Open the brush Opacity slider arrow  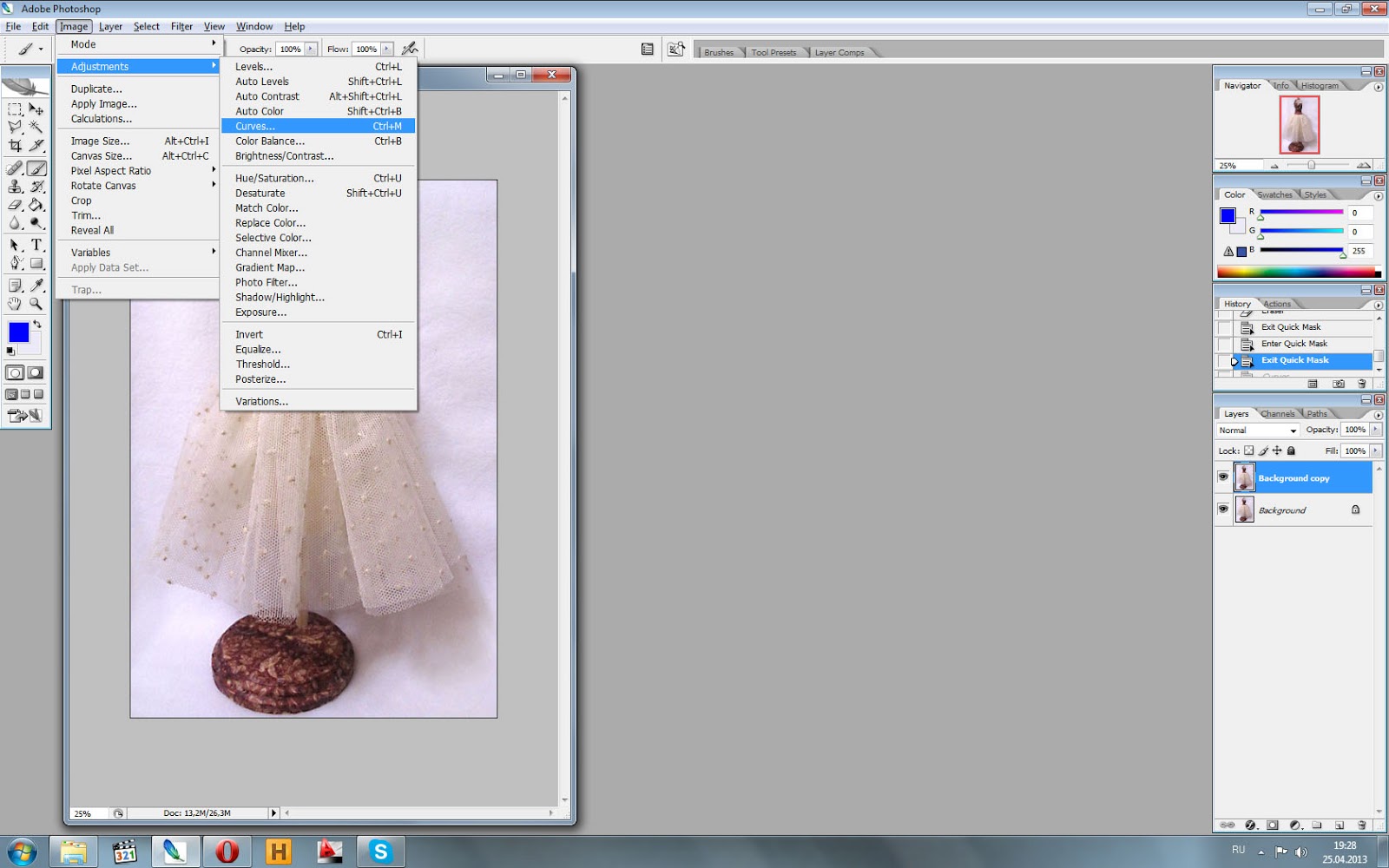[311, 49]
